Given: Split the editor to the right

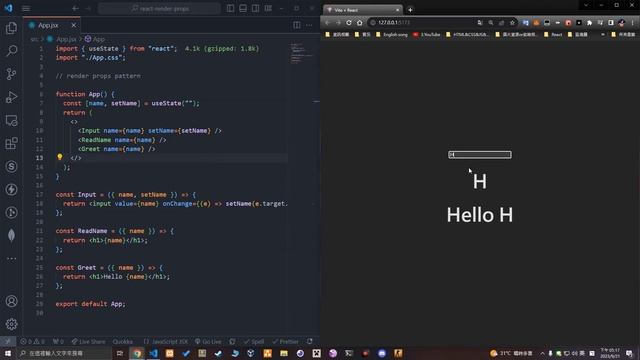Looking at the screenshot, I should [x=297, y=25].
